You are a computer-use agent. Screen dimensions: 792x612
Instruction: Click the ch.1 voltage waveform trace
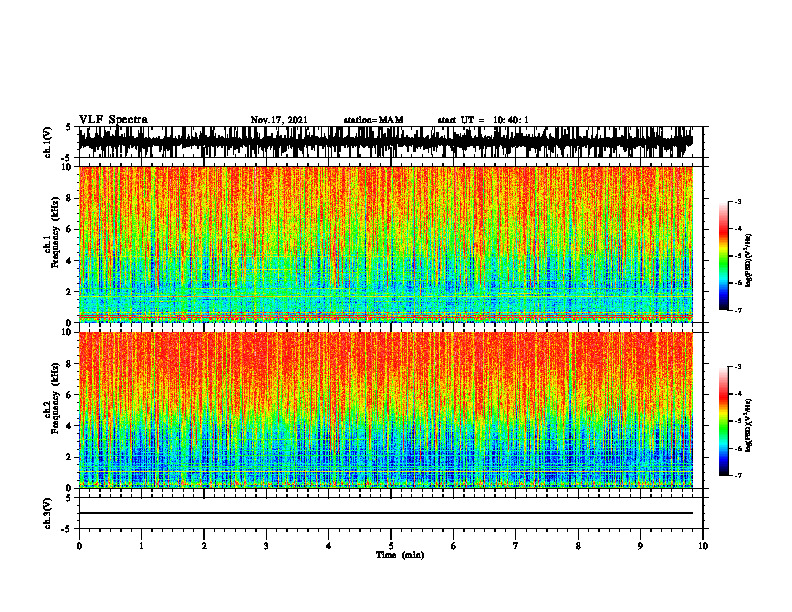coord(386,142)
